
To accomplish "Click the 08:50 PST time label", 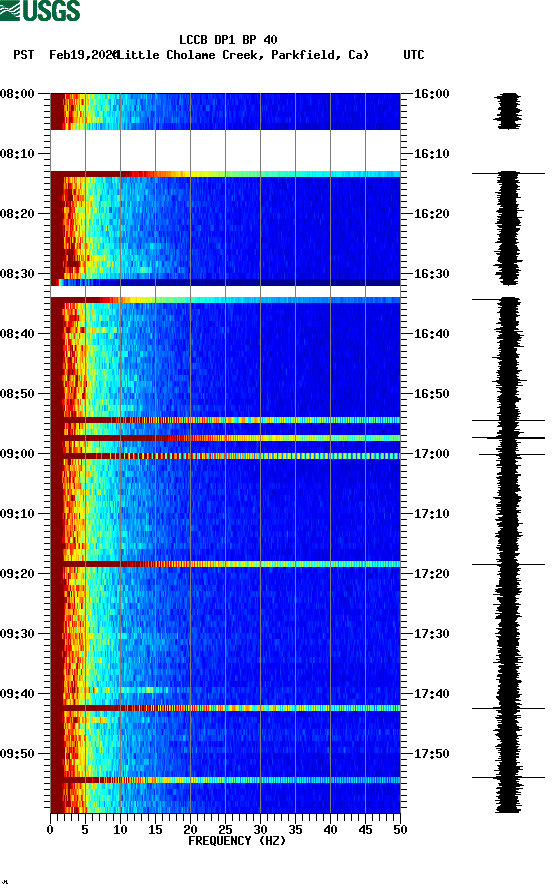I will (x=17, y=394).
